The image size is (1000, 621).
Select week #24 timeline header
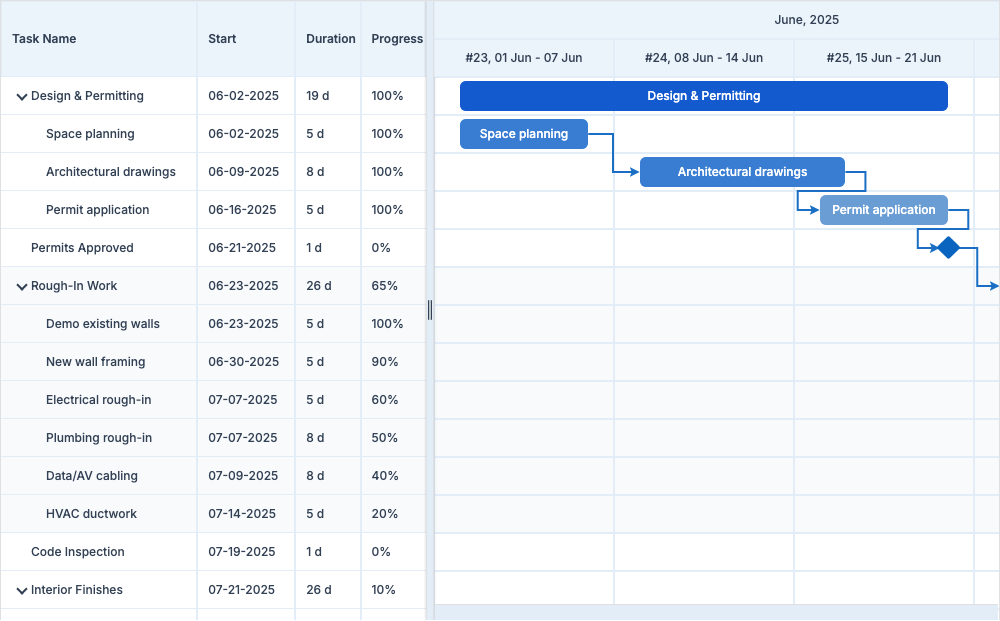pos(703,58)
